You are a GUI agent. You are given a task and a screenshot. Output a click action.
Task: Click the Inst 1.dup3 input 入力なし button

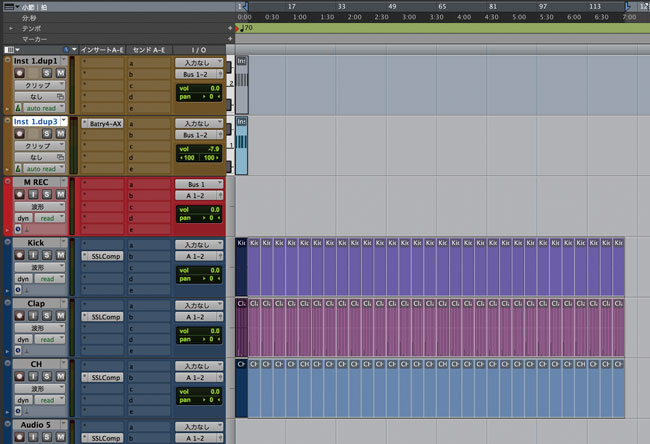[x=199, y=124]
